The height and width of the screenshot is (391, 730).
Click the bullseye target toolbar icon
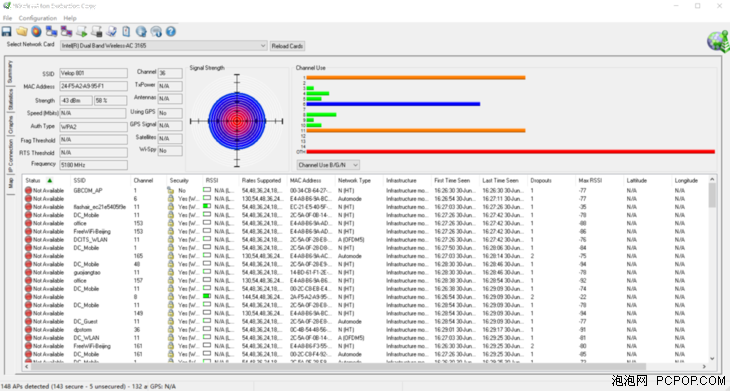pos(36,32)
